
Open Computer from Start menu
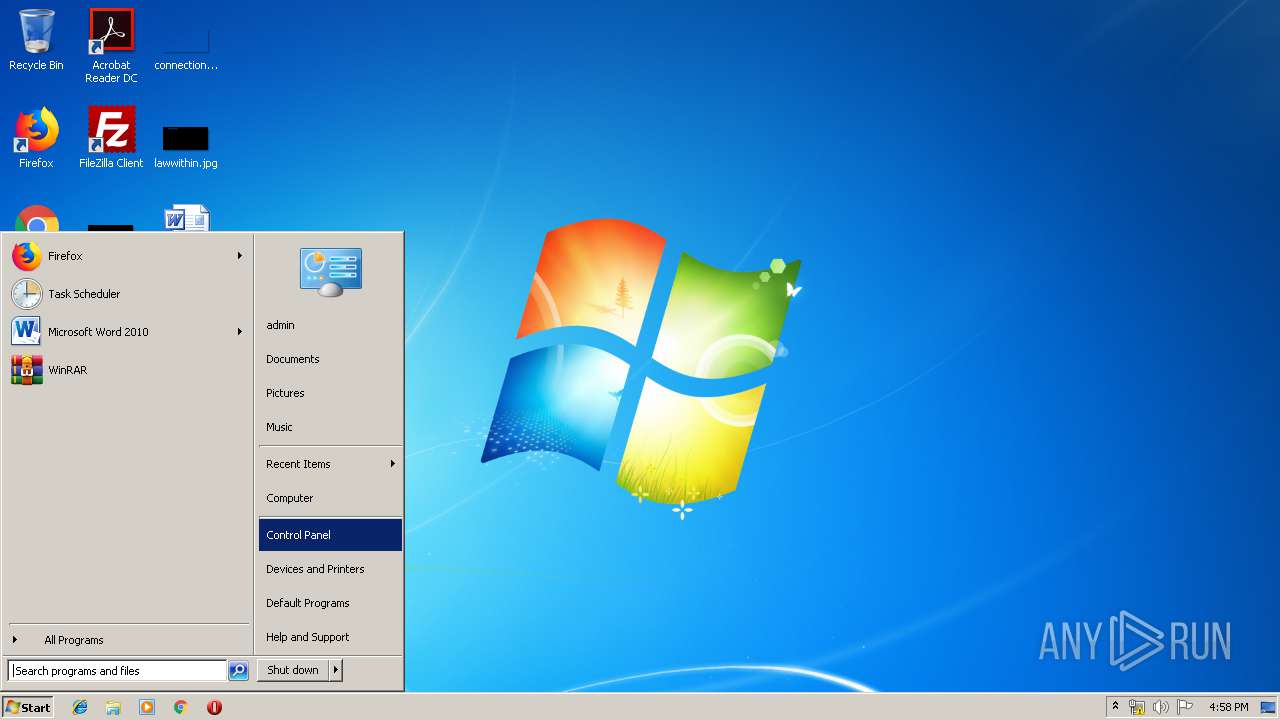click(x=330, y=498)
